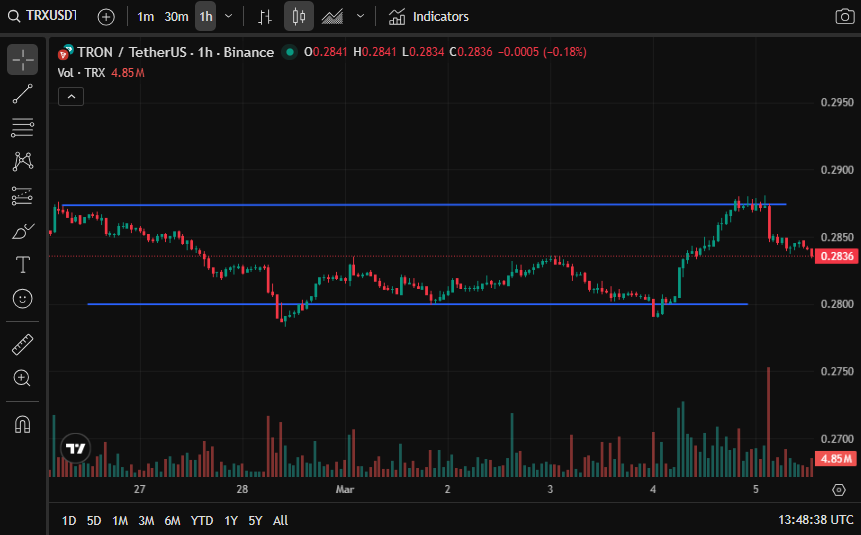Select the candlestick chart style
This screenshot has height=535, width=861.
click(x=299, y=16)
